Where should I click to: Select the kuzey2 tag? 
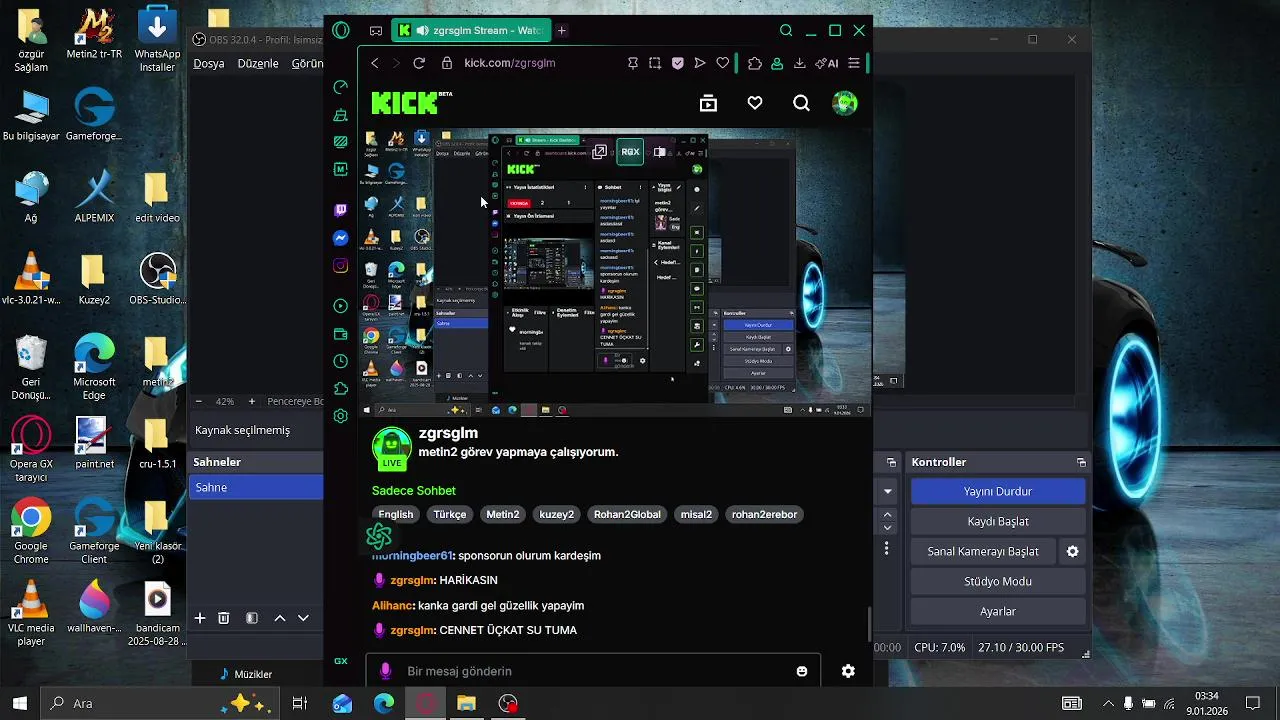pos(557,514)
